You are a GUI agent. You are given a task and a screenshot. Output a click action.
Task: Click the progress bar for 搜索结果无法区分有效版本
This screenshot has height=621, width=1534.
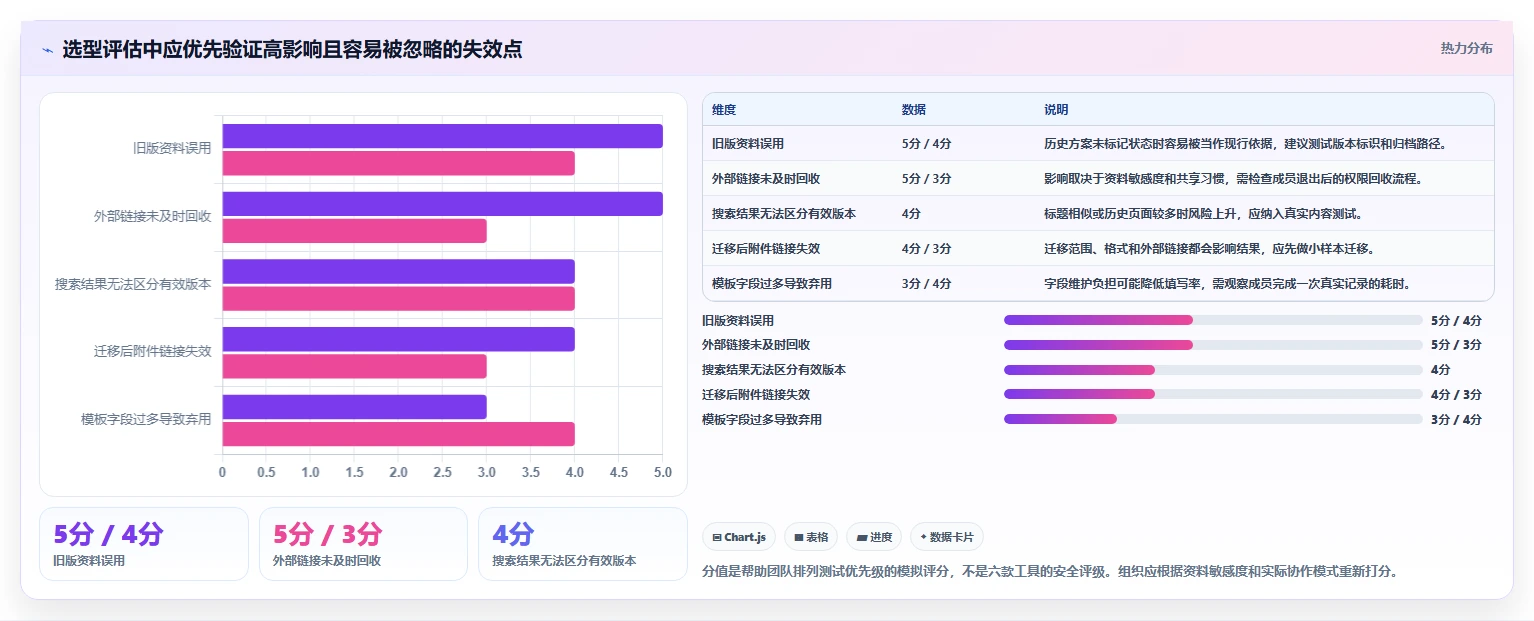pos(1213,370)
